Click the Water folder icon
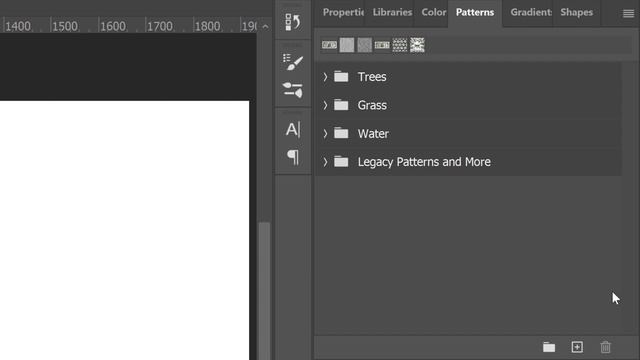This screenshot has width=640, height=360. [x=341, y=133]
